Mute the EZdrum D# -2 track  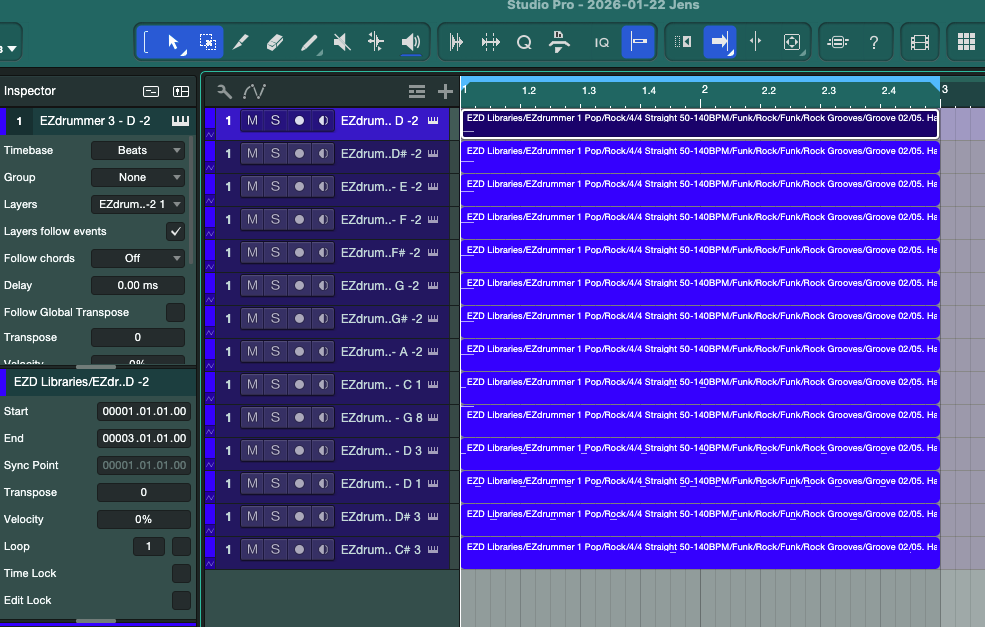pos(252,154)
